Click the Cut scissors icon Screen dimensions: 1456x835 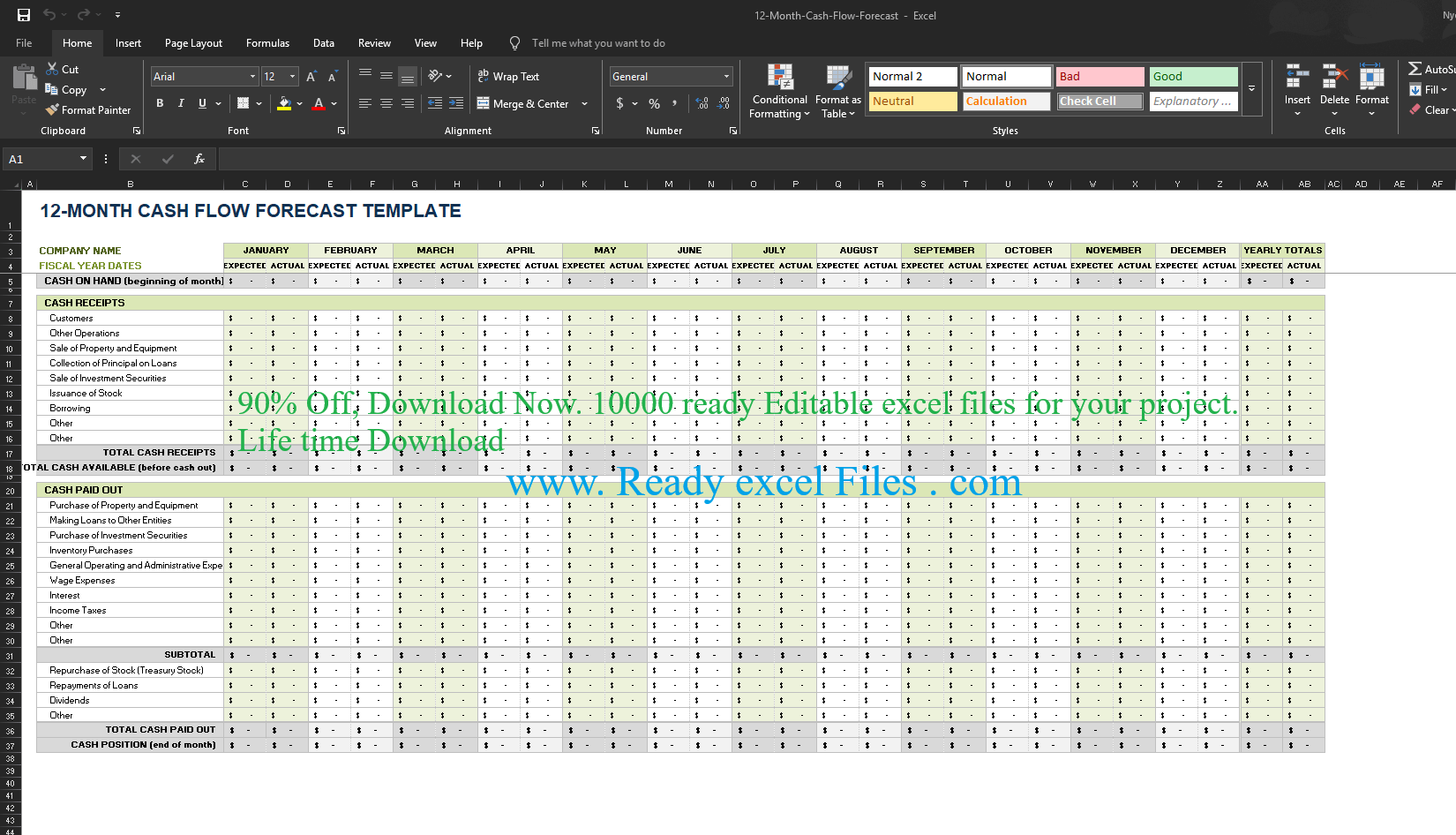pyautogui.click(x=52, y=69)
